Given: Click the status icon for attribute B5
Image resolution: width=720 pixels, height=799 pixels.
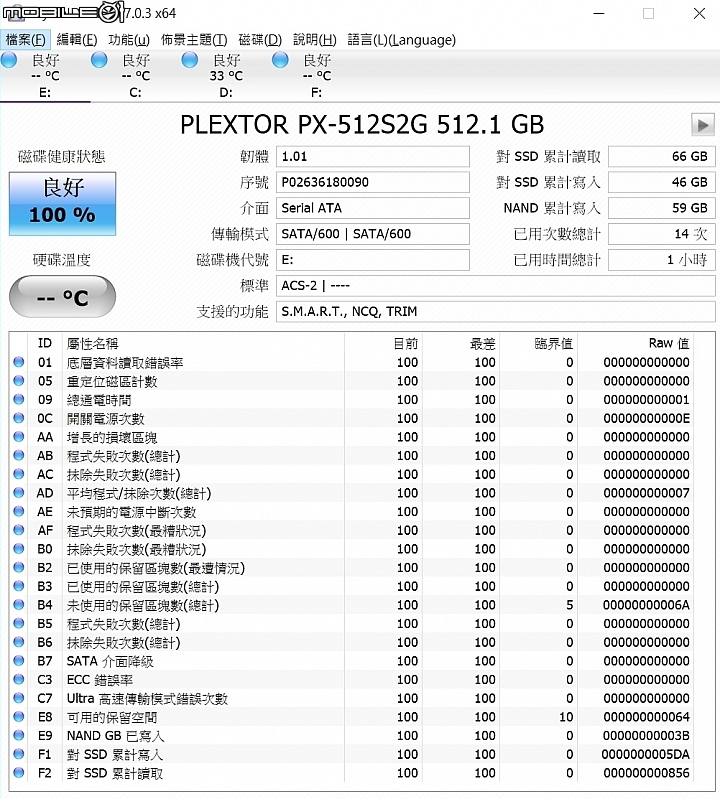Looking at the screenshot, I should (19, 623).
